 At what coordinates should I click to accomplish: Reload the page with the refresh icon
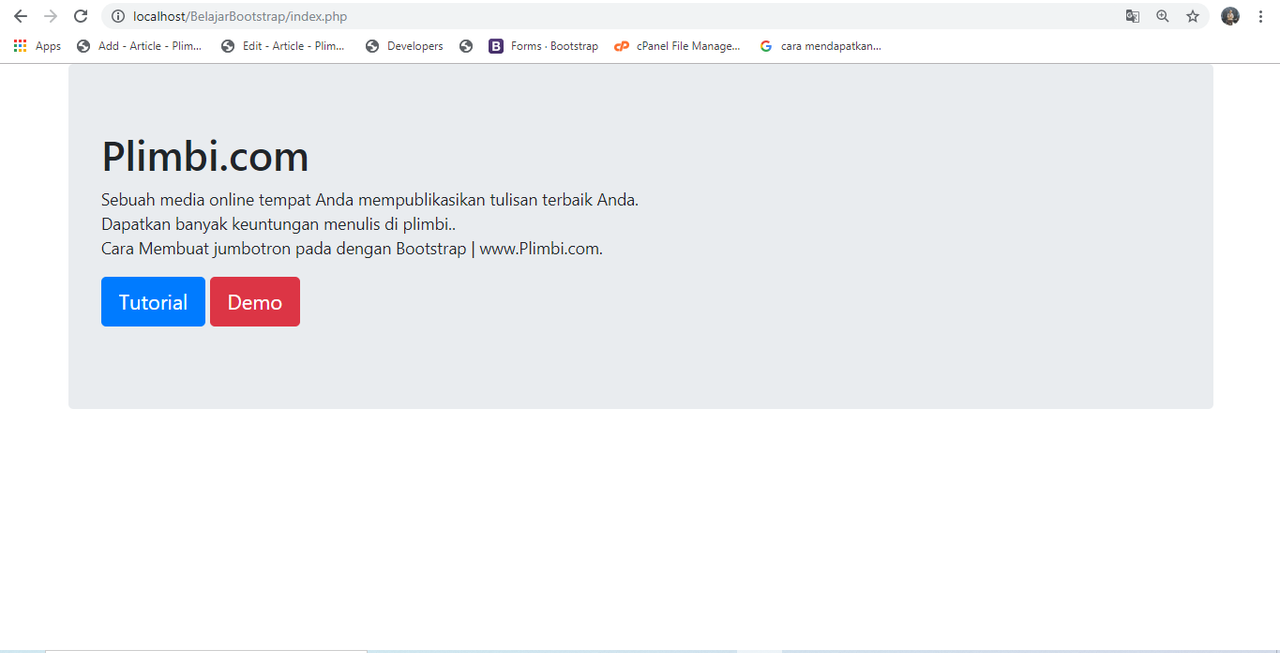point(81,16)
